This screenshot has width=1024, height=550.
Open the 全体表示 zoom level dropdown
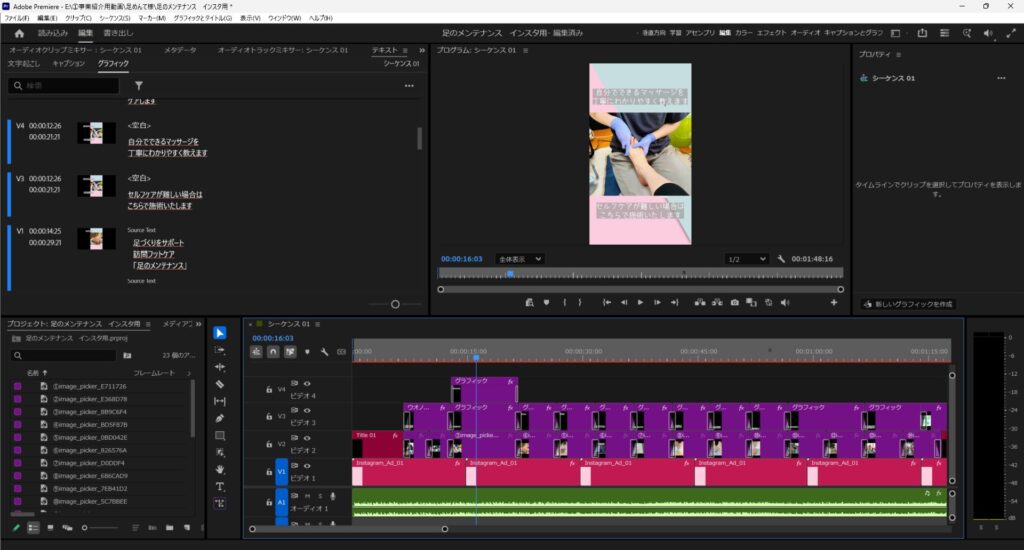pos(520,259)
